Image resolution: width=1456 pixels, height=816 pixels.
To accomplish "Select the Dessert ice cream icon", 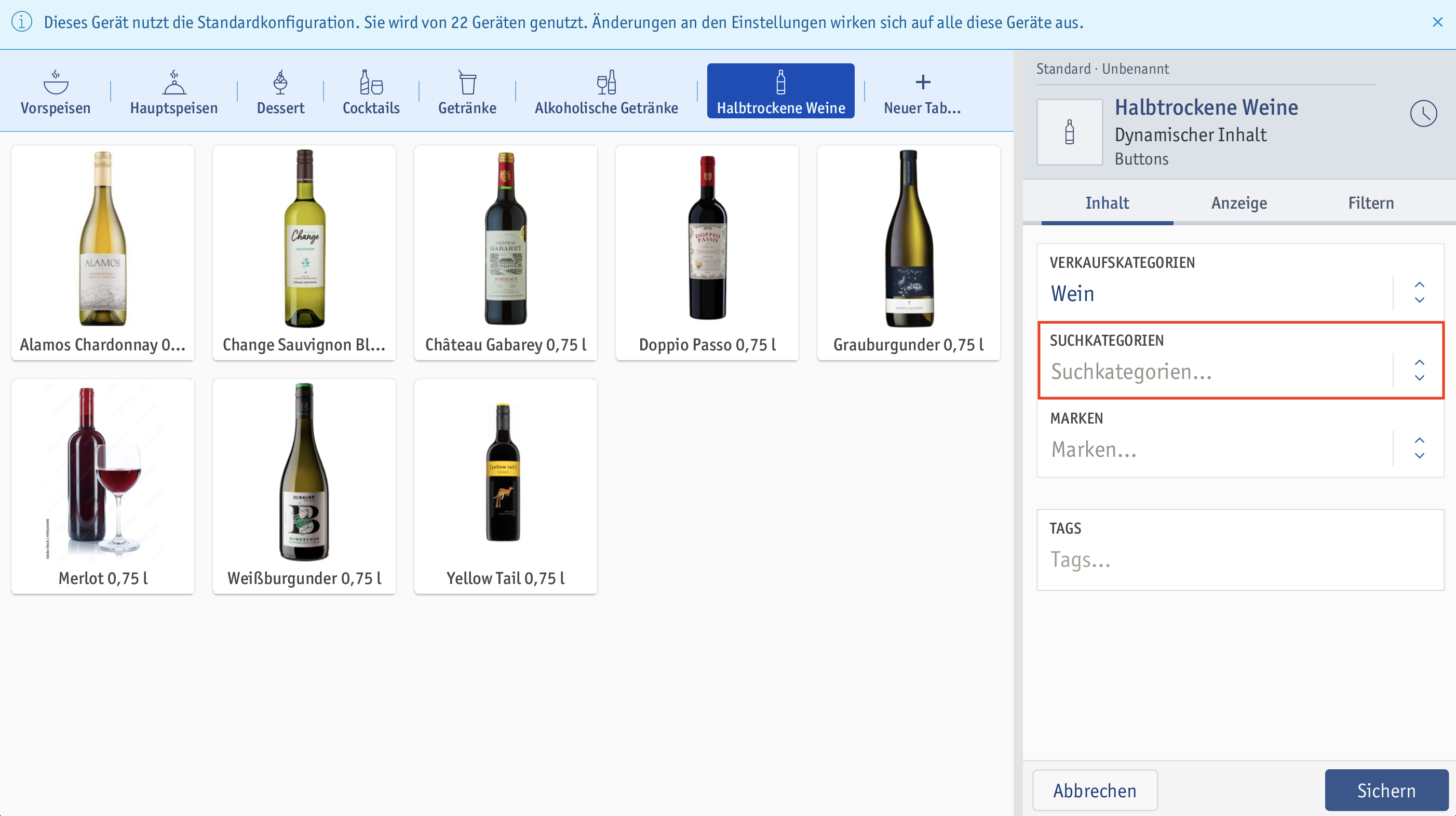I will [280, 82].
